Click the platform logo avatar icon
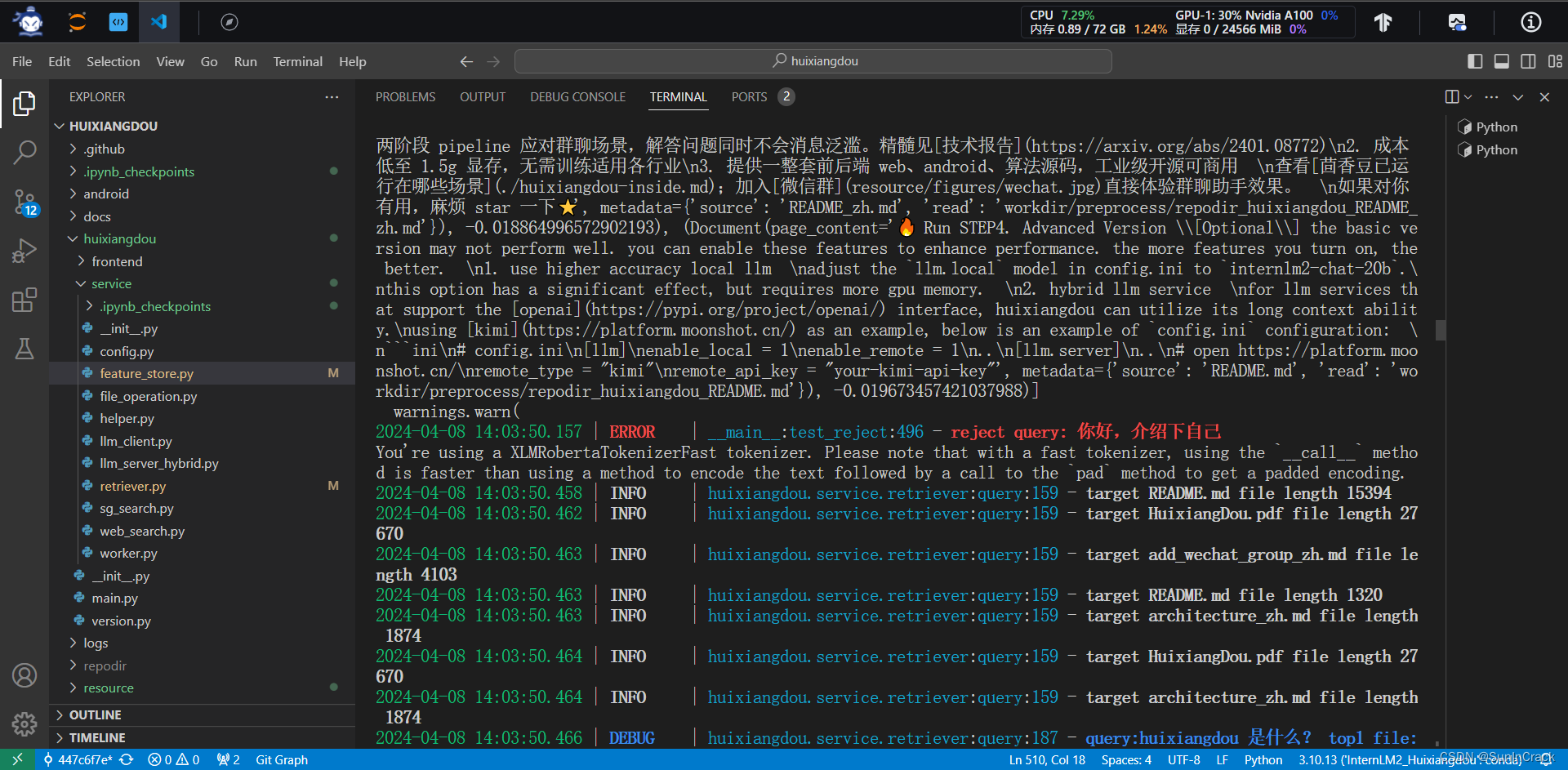1568x770 pixels. [x=30, y=22]
